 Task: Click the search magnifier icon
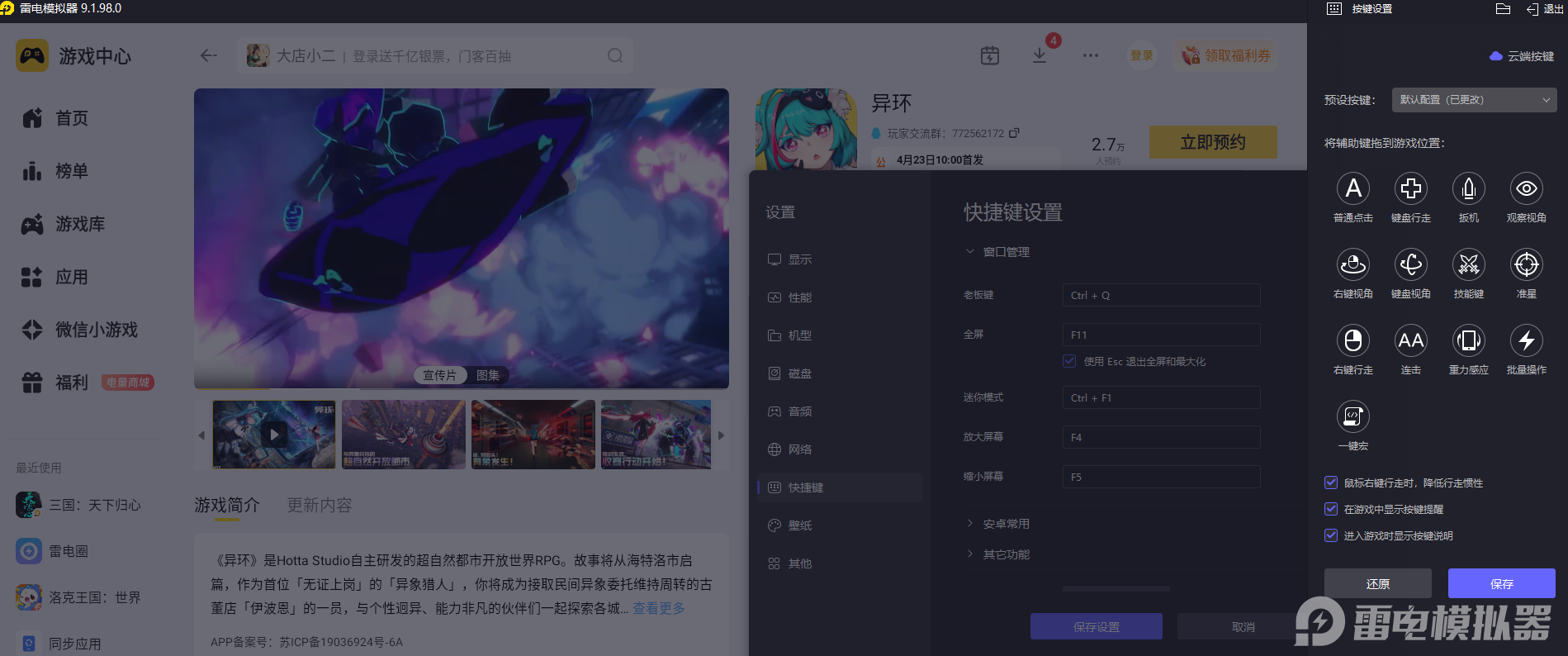[x=615, y=55]
